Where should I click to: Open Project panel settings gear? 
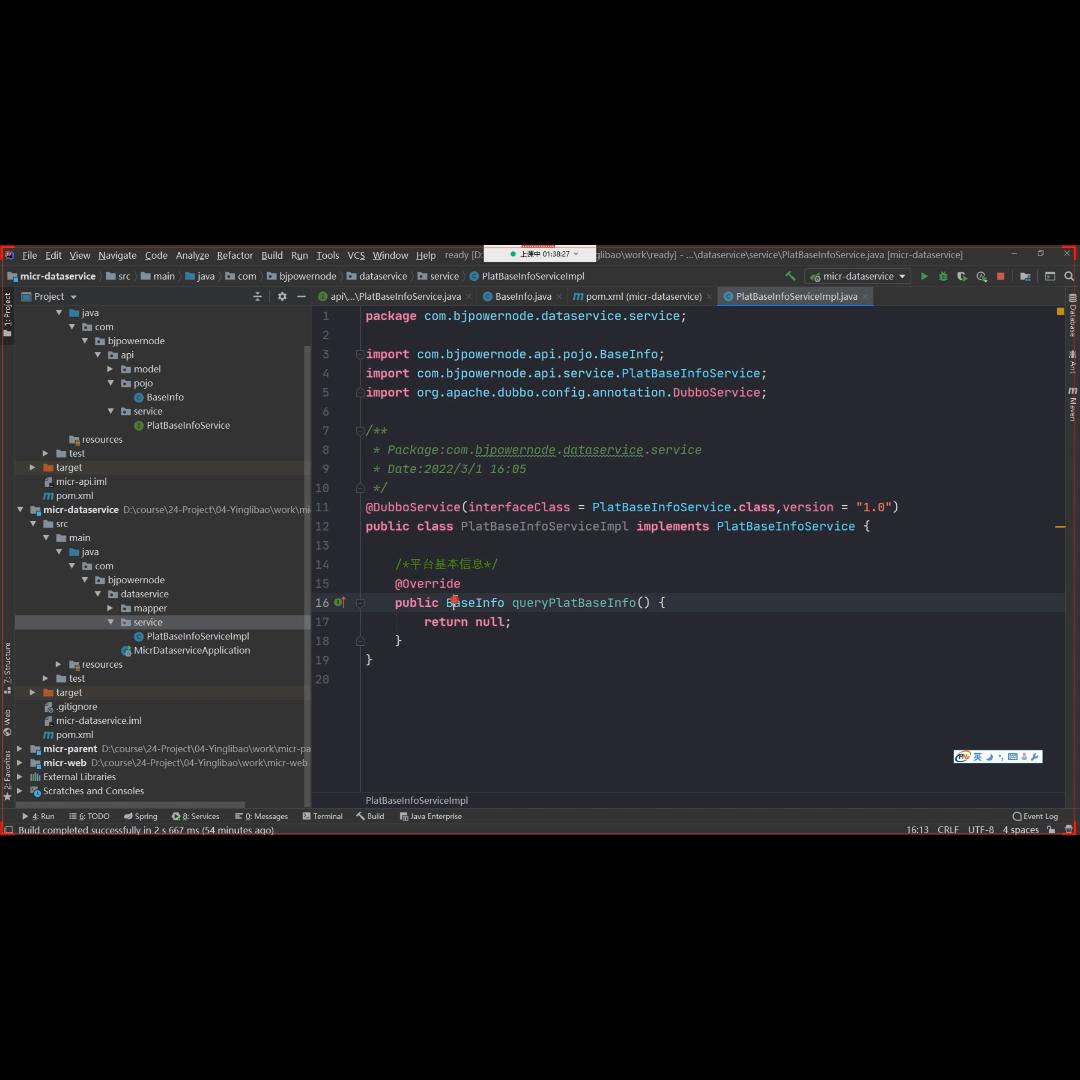point(282,297)
